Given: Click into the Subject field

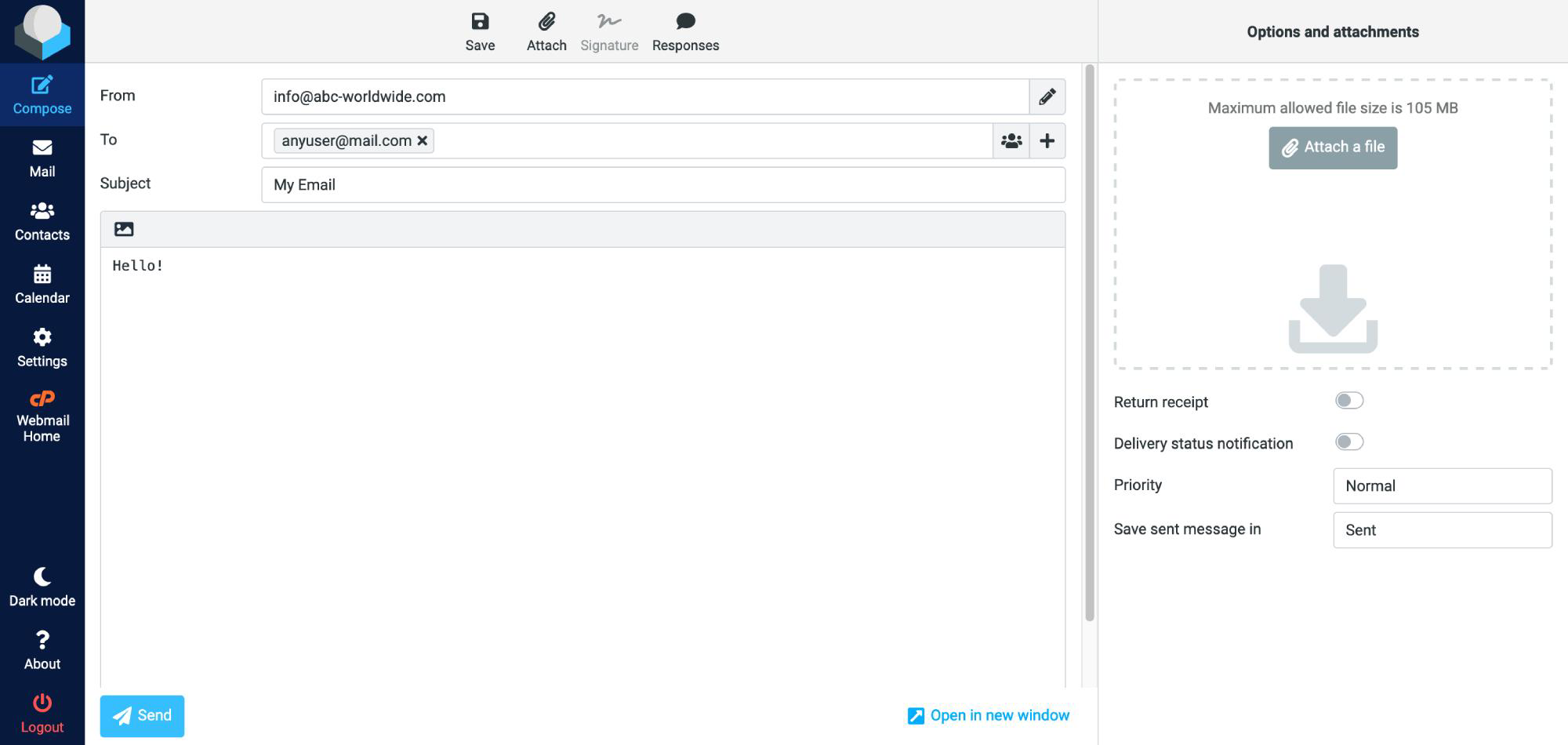Looking at the screenshot, I should pos(662,185).
